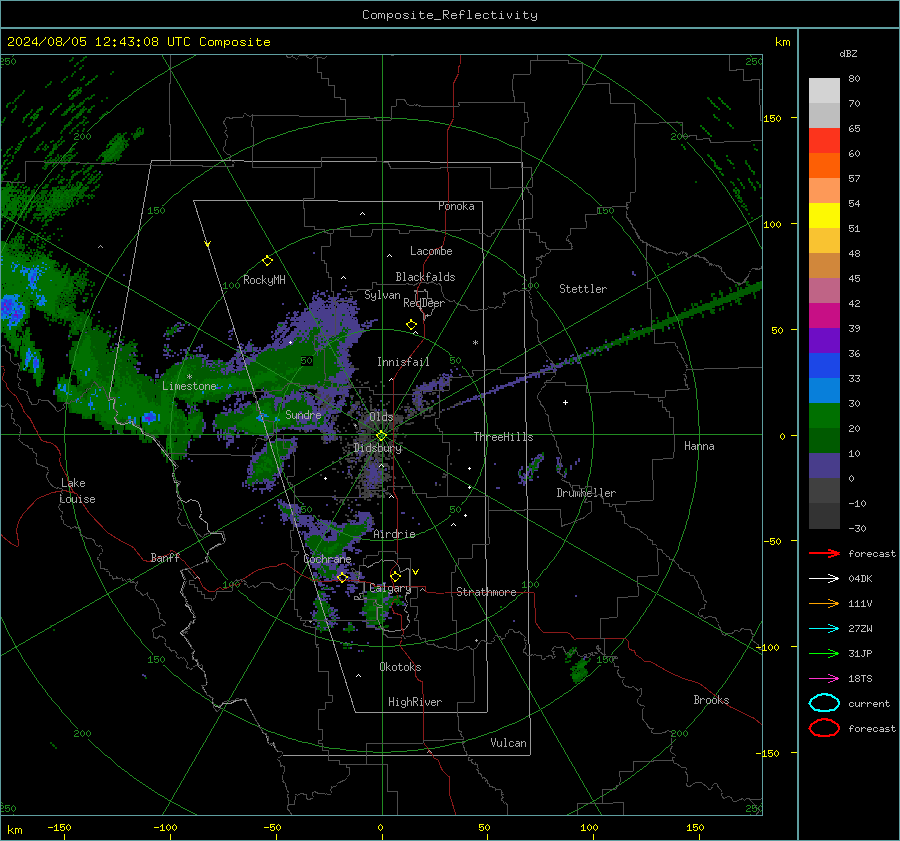Click the asterisk marker above Limestone
This screenshot has height=841, width=900.
point(189,377)
